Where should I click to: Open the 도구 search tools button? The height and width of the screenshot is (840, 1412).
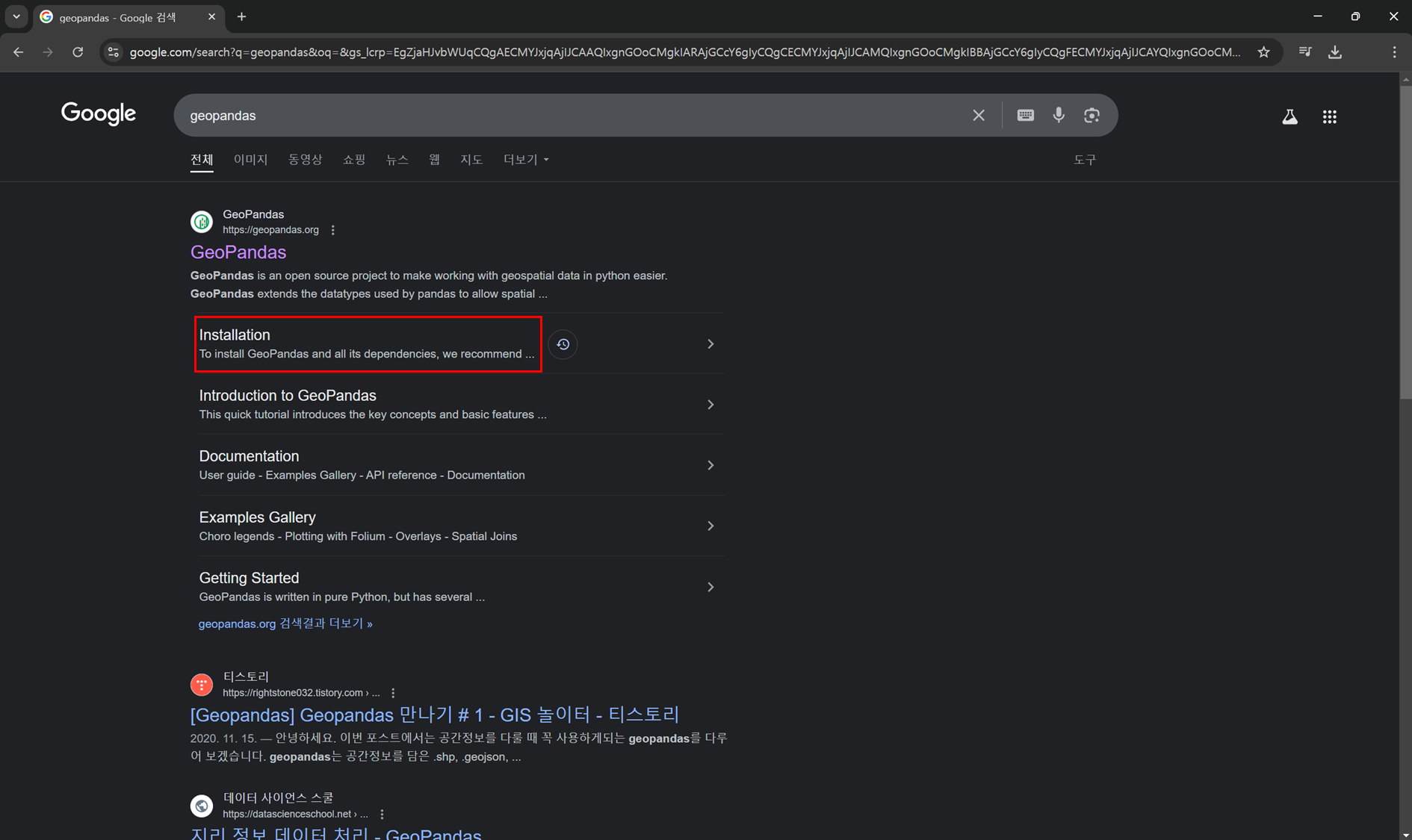(x=1085, y=160)
